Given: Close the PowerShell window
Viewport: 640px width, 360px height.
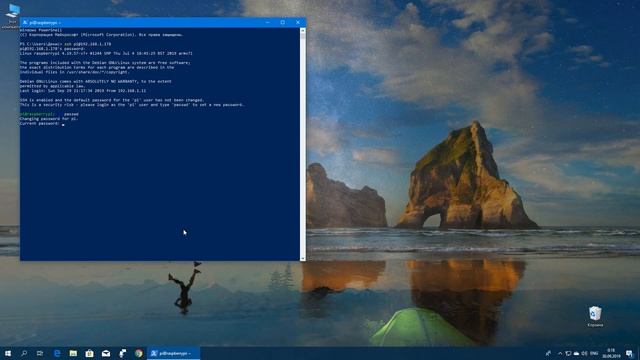Looking at the screenshot, I should [298, 22].
